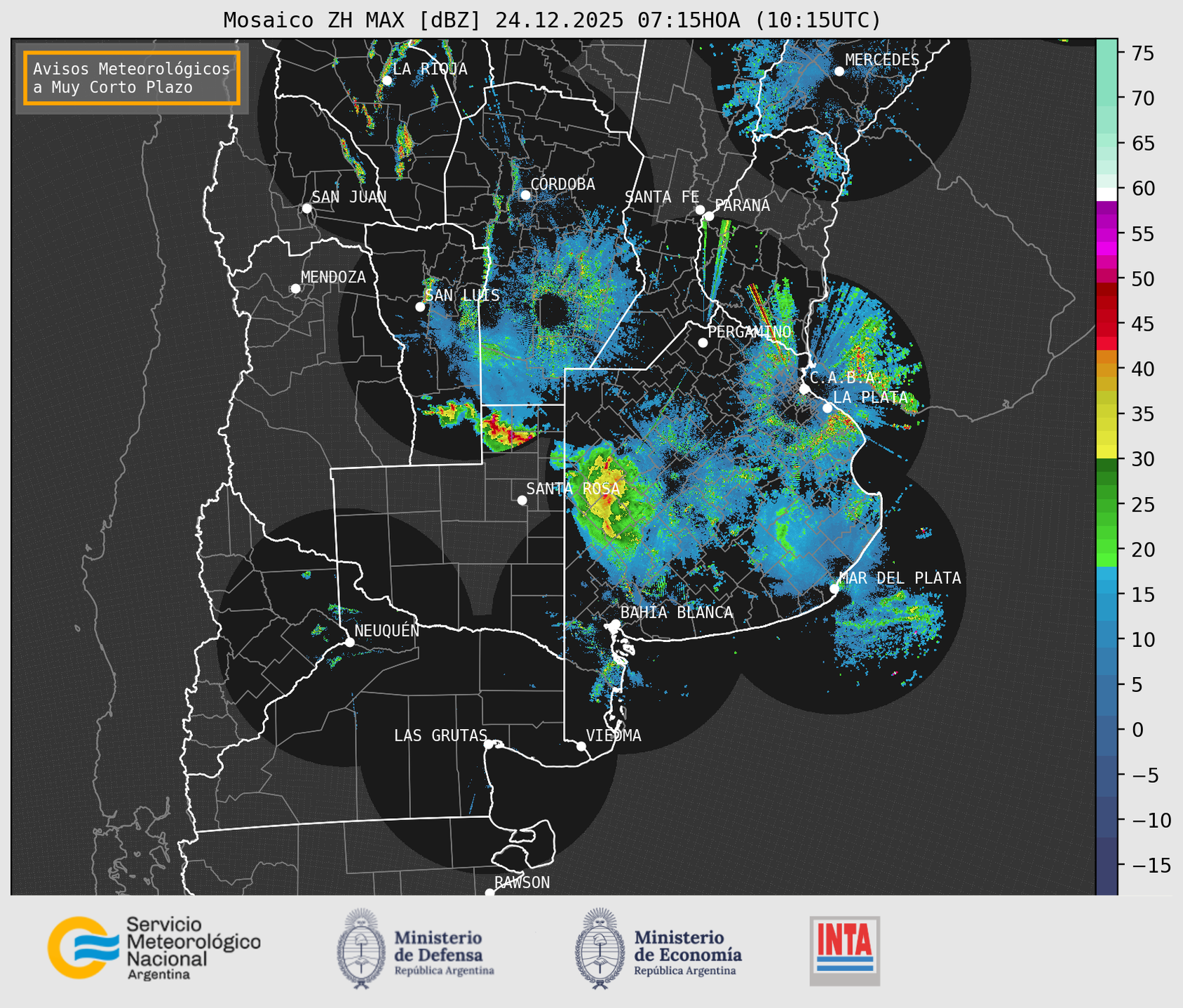Click the NEUQUÉN city marker
Screen dimensions: 1183x1008
point(349,642)
